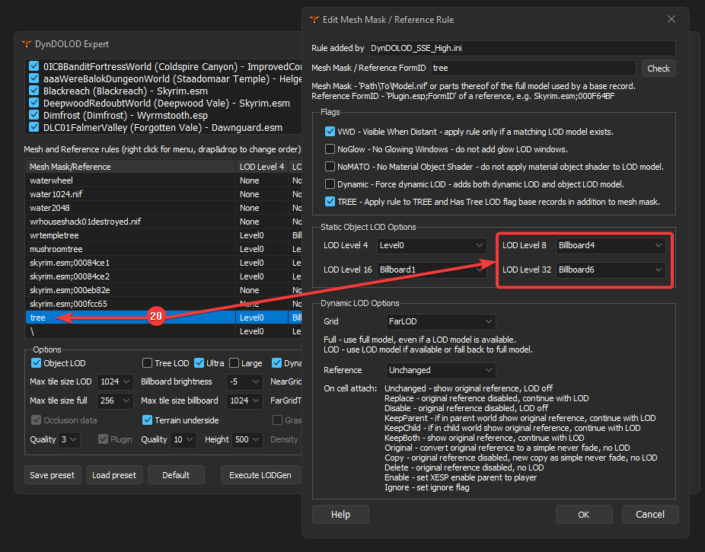Viewport: 705px width, 552px height.
Task: Click the Save preset button
Action: [x=52, y=475]
